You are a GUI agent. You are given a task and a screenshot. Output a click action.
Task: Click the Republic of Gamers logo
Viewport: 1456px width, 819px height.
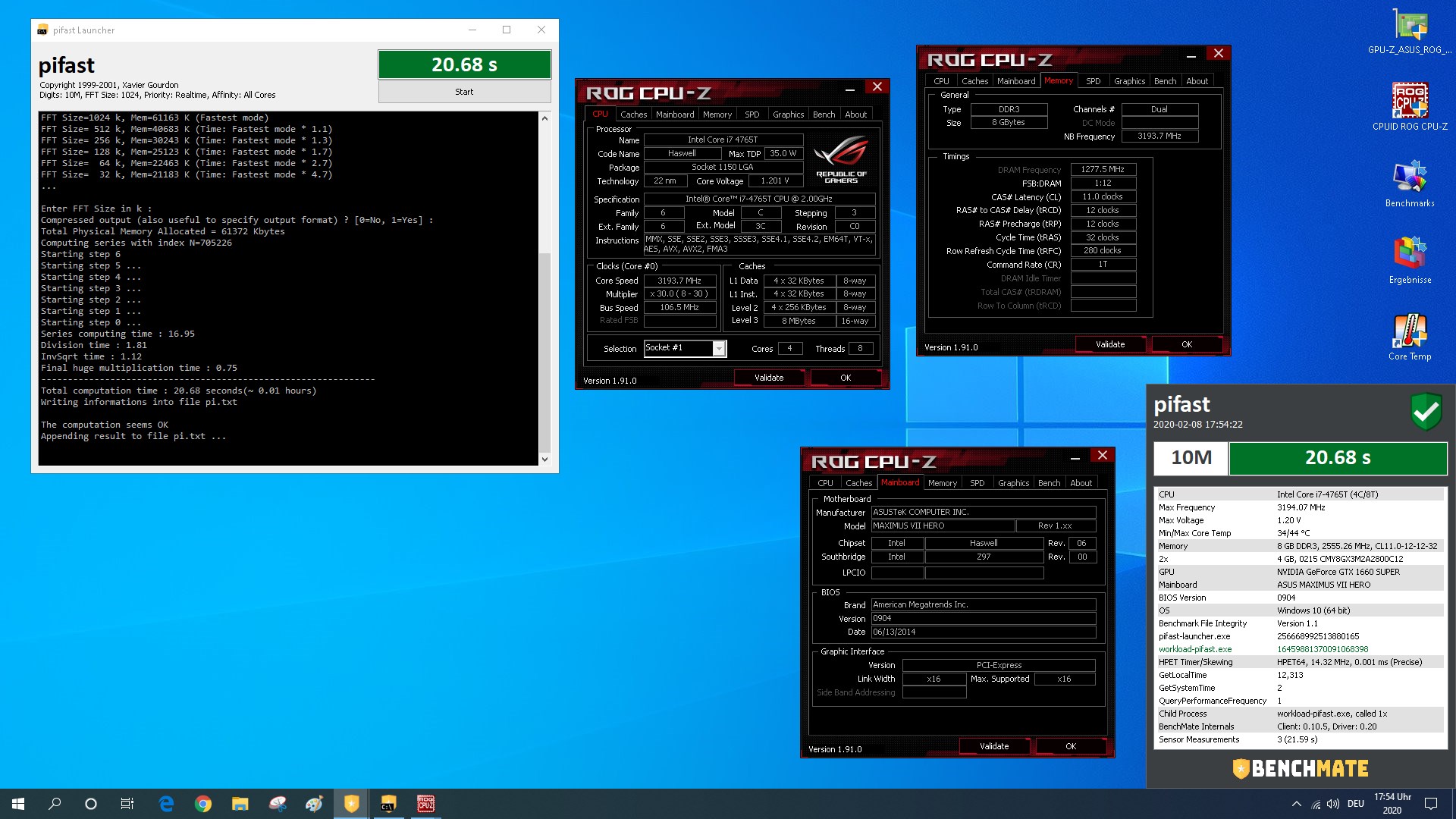(x=841, y=160)
